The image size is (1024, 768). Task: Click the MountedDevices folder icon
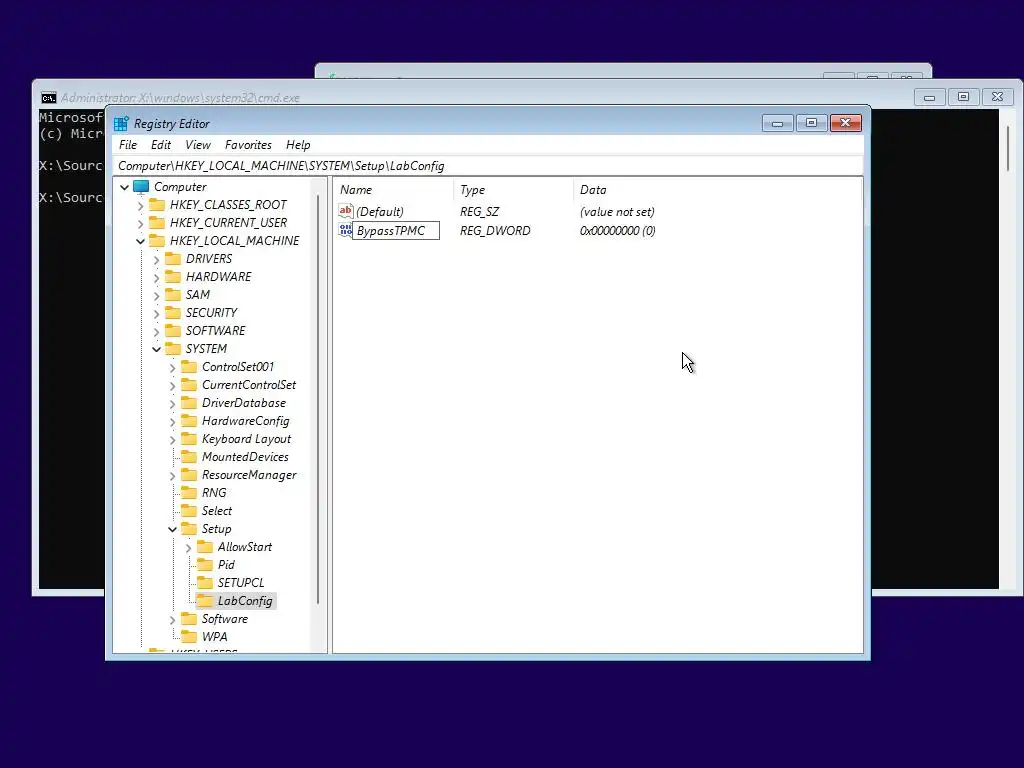189,456
